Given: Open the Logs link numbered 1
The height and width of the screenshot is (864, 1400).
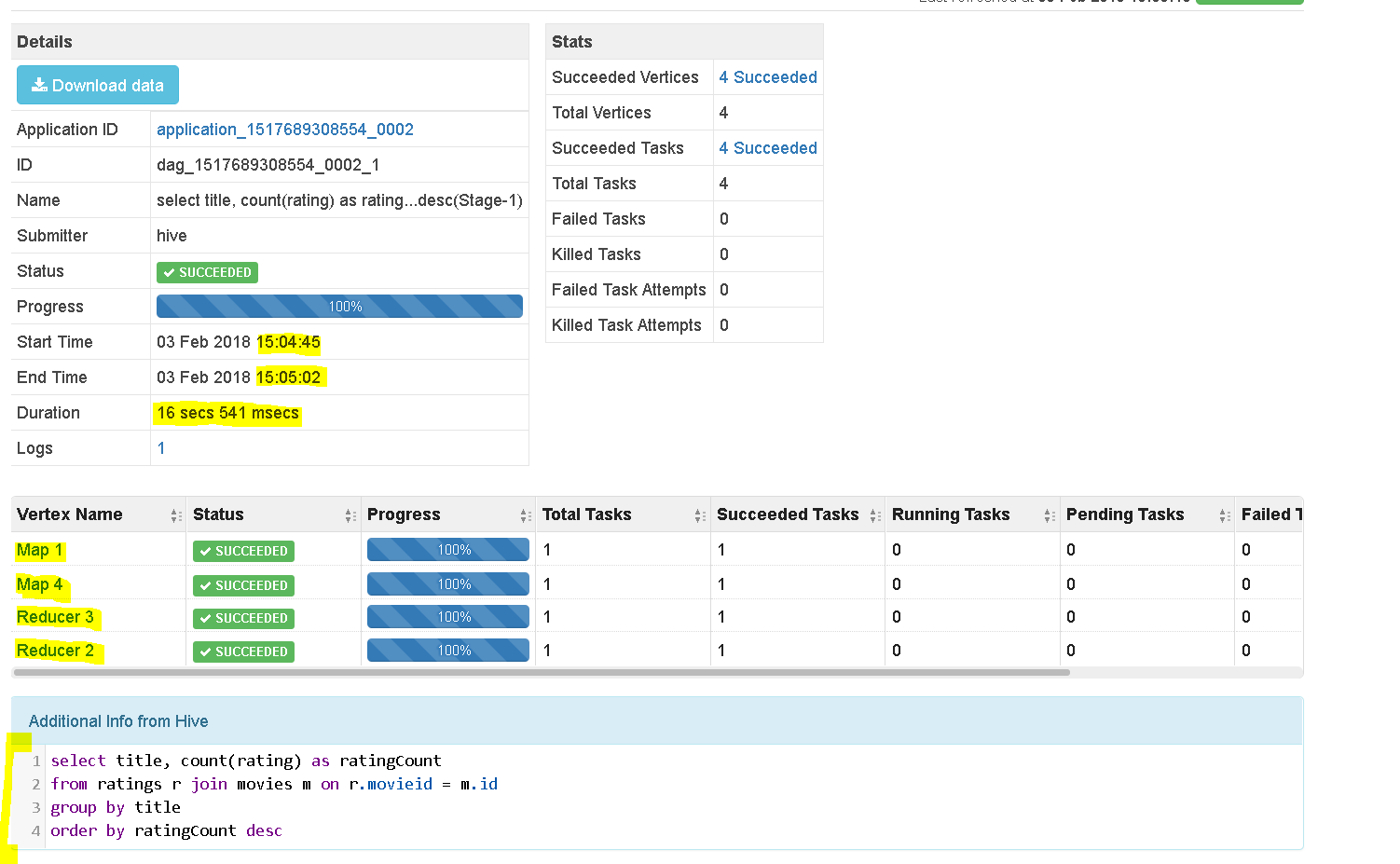Looking at the screenshot, I should [x=161, y=448].
